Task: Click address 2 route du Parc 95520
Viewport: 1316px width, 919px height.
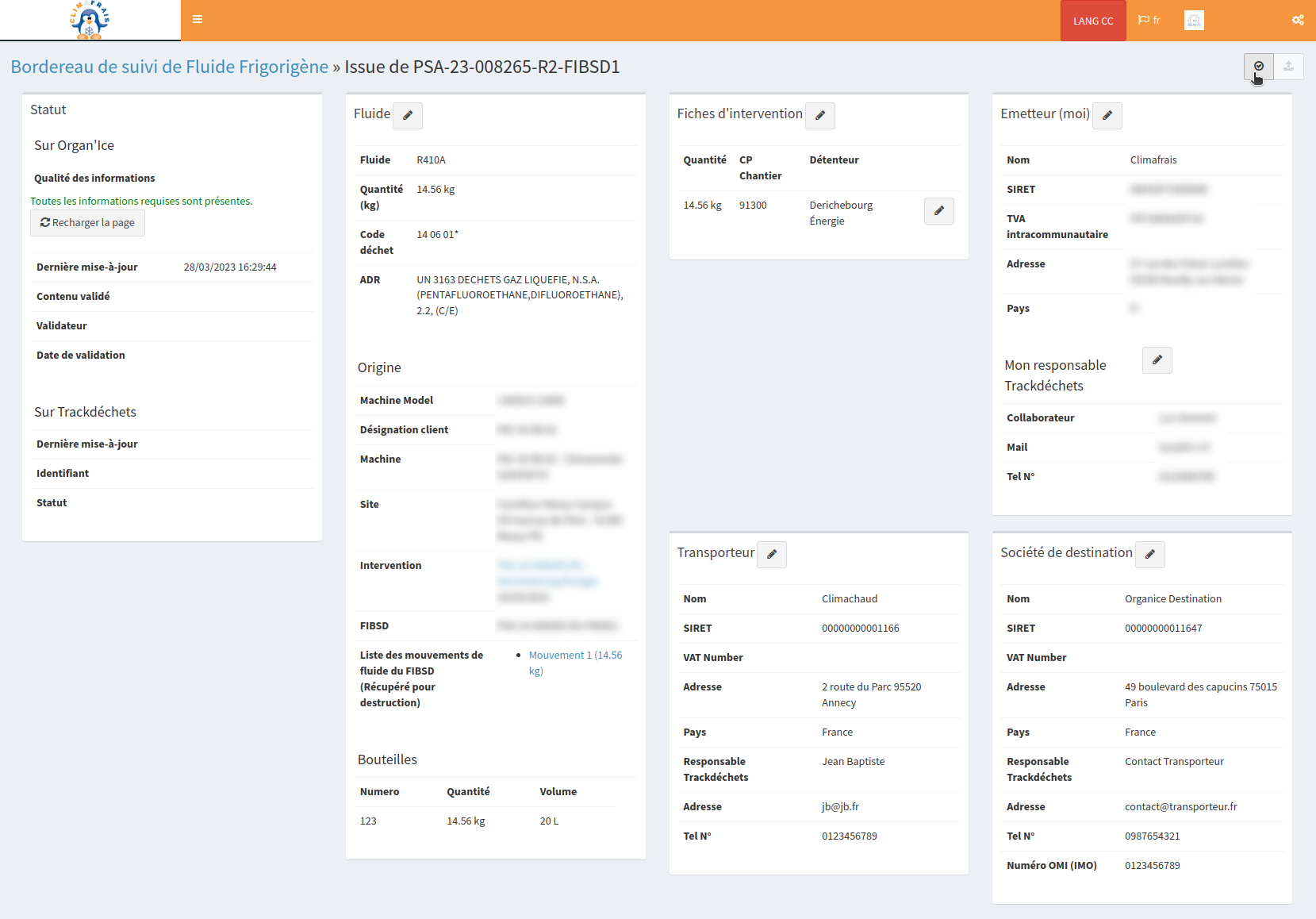Action: coord(871,695)
